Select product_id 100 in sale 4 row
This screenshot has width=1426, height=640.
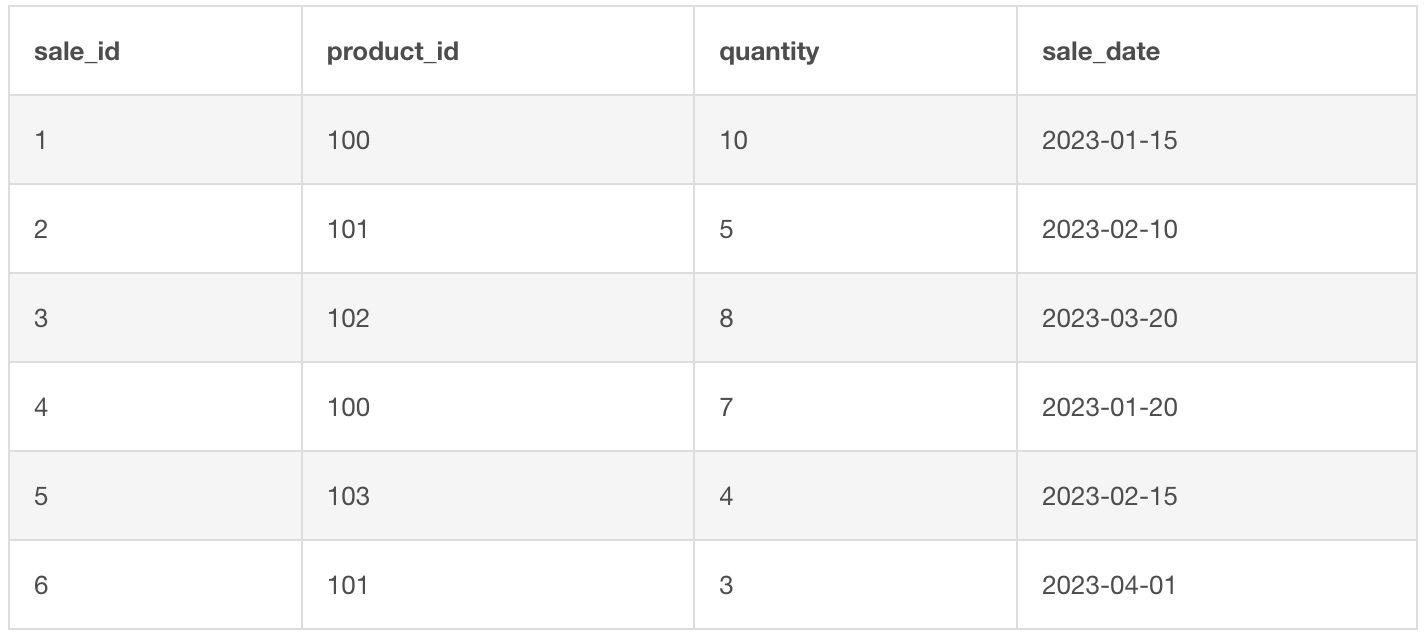(x=348, y=408)
